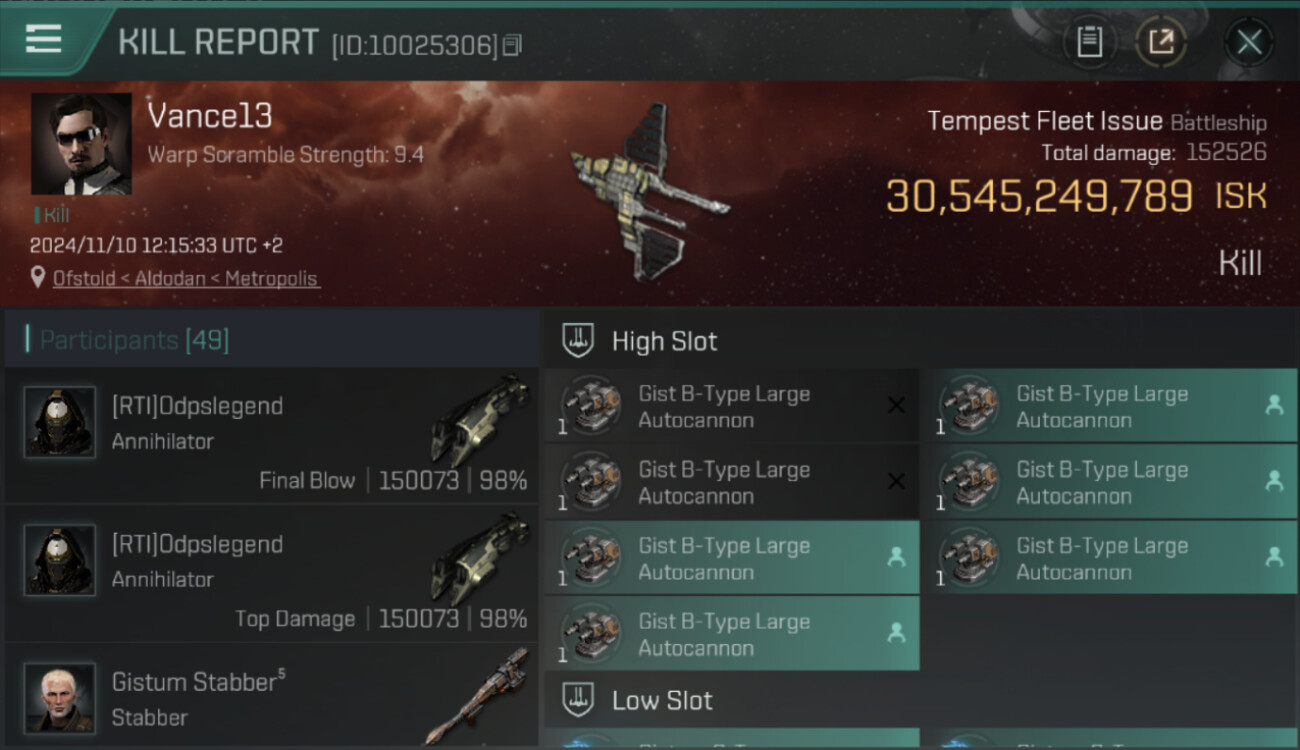The image size is (1300, 750).
Task: Click the location pin icon
Action: point(38,278)
